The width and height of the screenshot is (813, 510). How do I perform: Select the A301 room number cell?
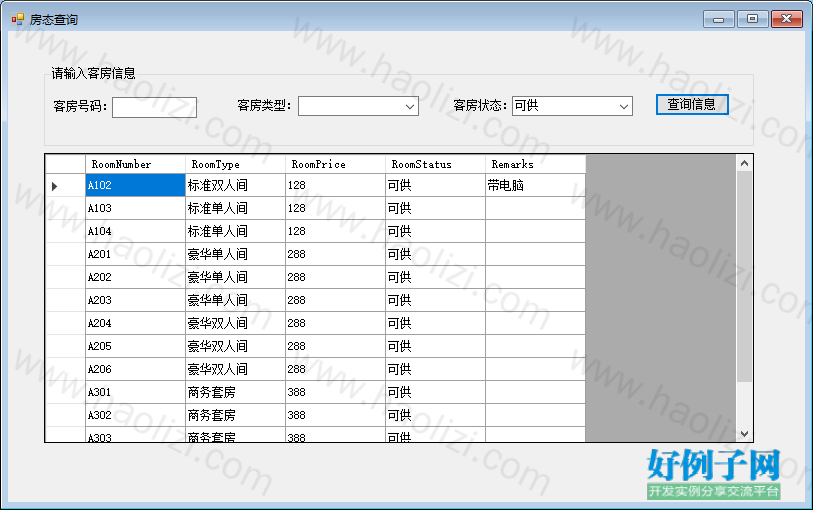point(135,392)
